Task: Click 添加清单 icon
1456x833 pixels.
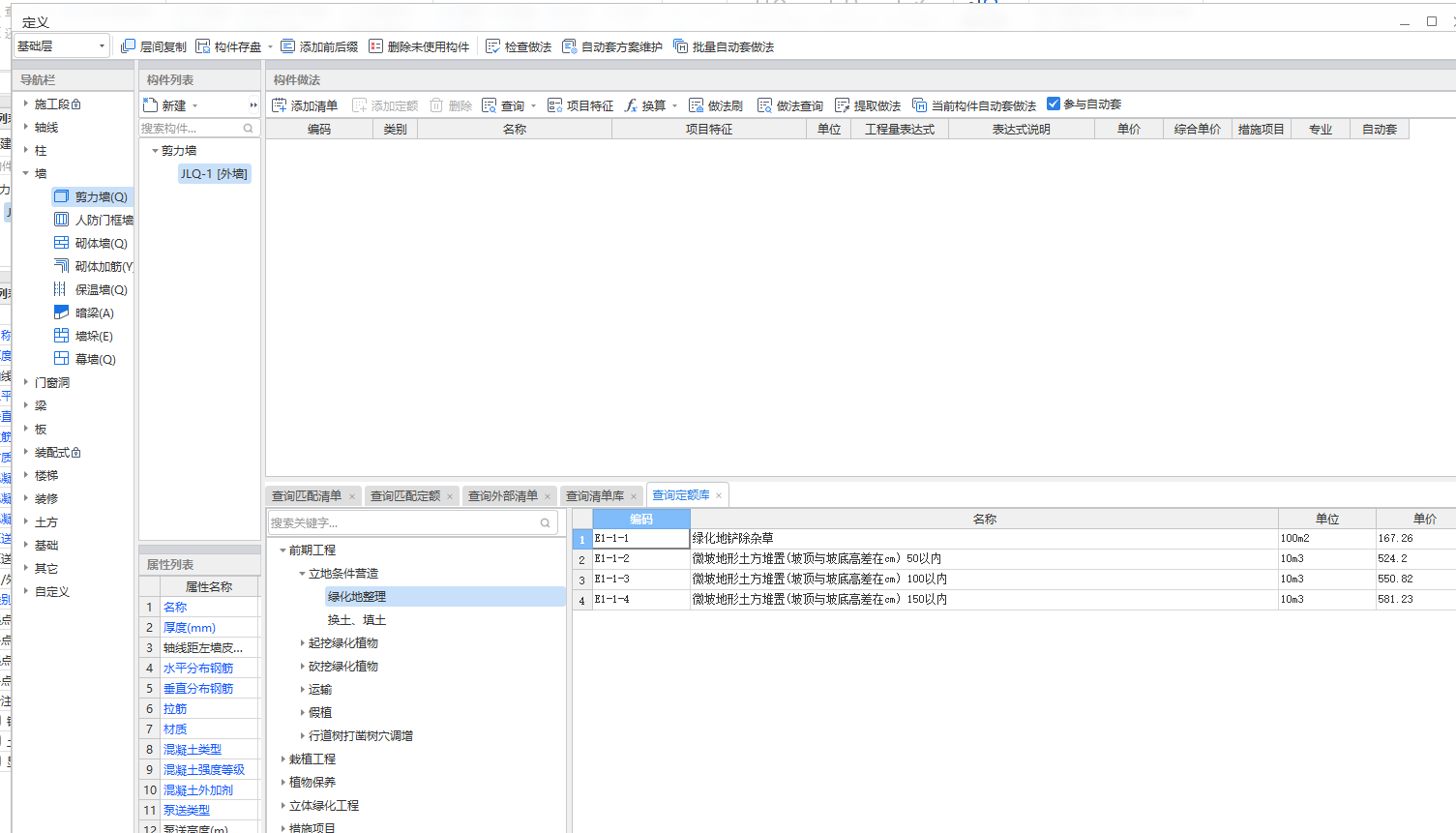Action: (279, 105)
